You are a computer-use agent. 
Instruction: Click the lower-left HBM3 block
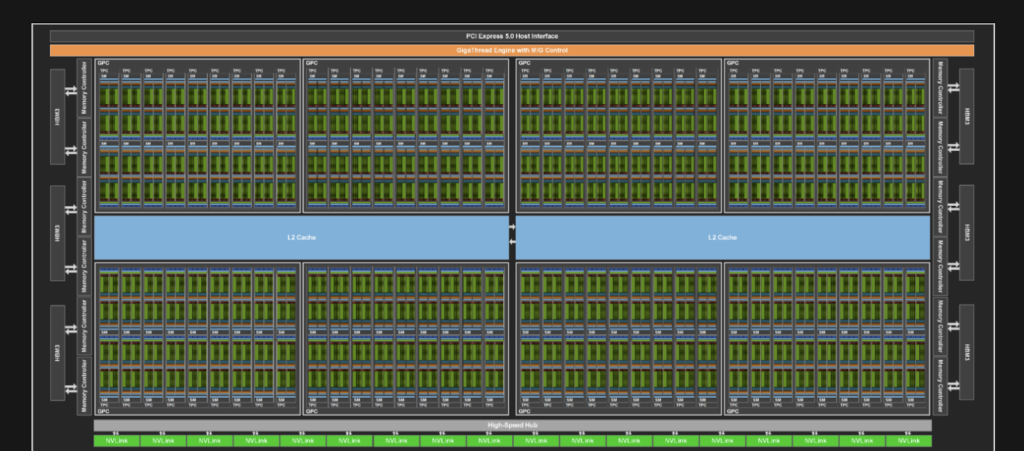[57, 352]
